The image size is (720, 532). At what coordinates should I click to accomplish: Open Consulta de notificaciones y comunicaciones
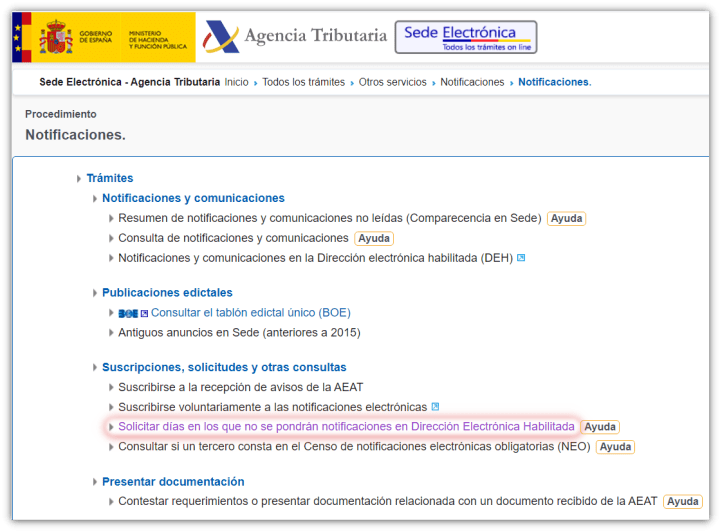pos(233,238)
